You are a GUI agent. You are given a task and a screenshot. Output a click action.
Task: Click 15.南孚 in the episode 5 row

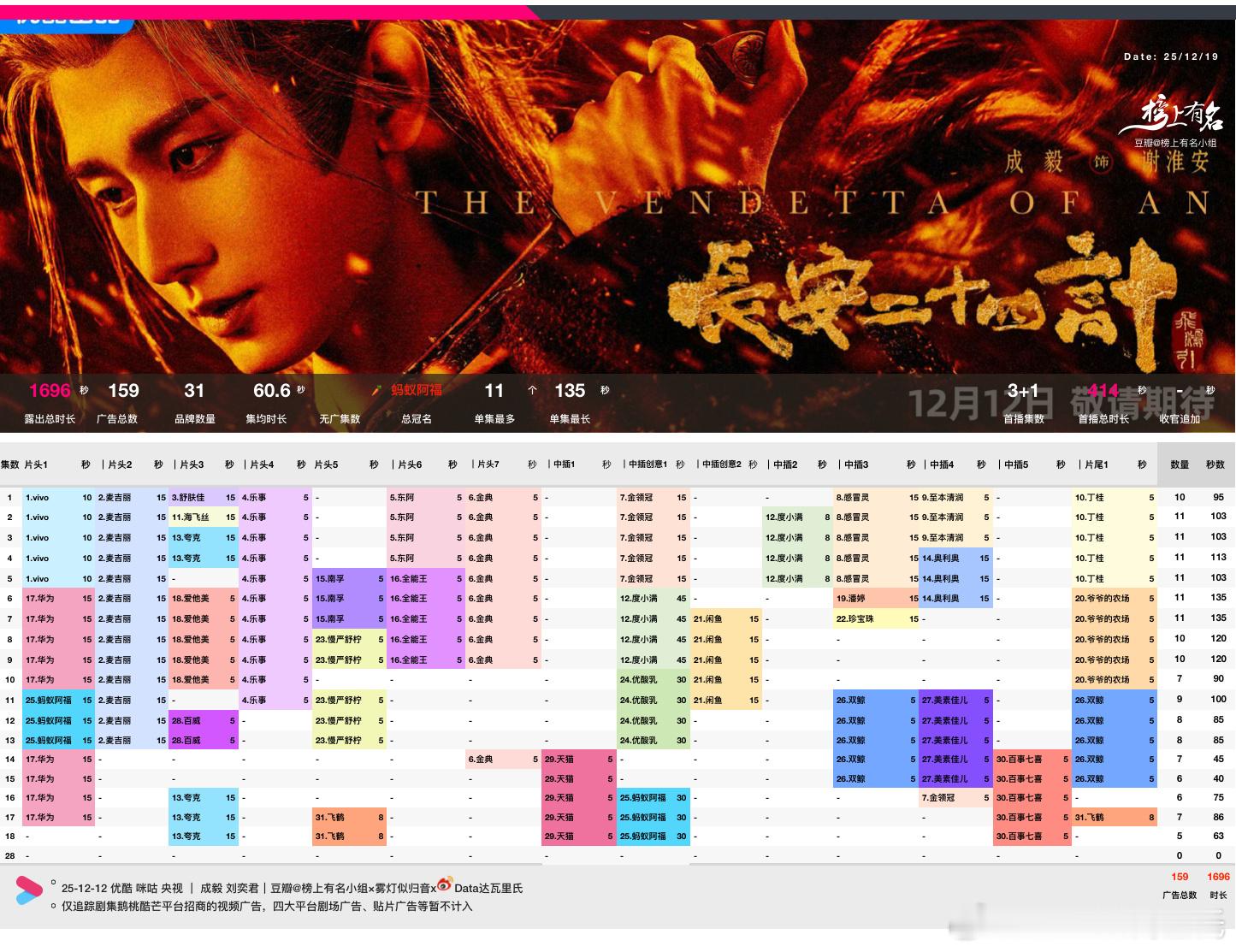pos(349,579)
